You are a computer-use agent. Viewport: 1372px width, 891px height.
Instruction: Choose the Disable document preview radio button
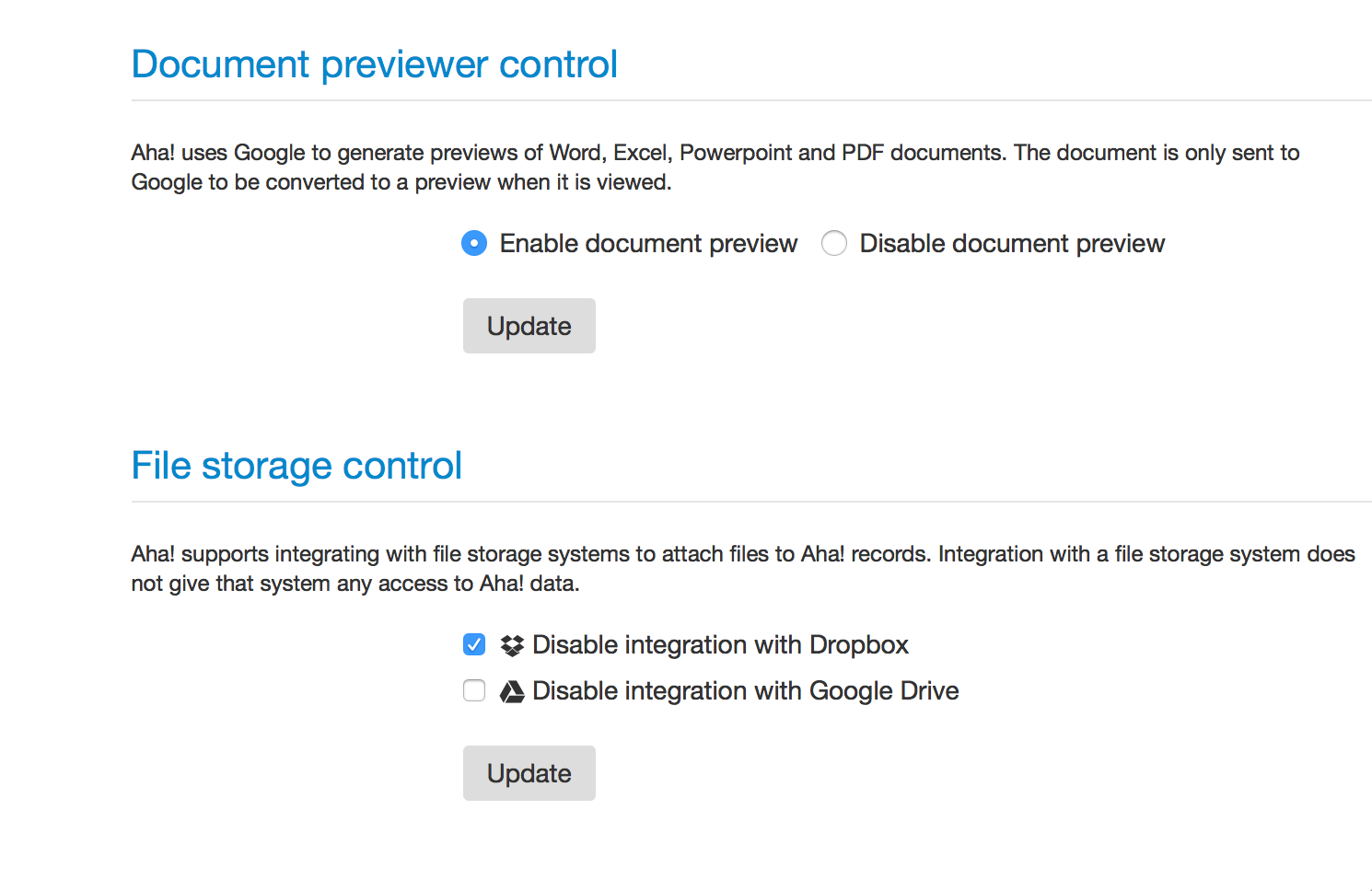pos(834,244)
